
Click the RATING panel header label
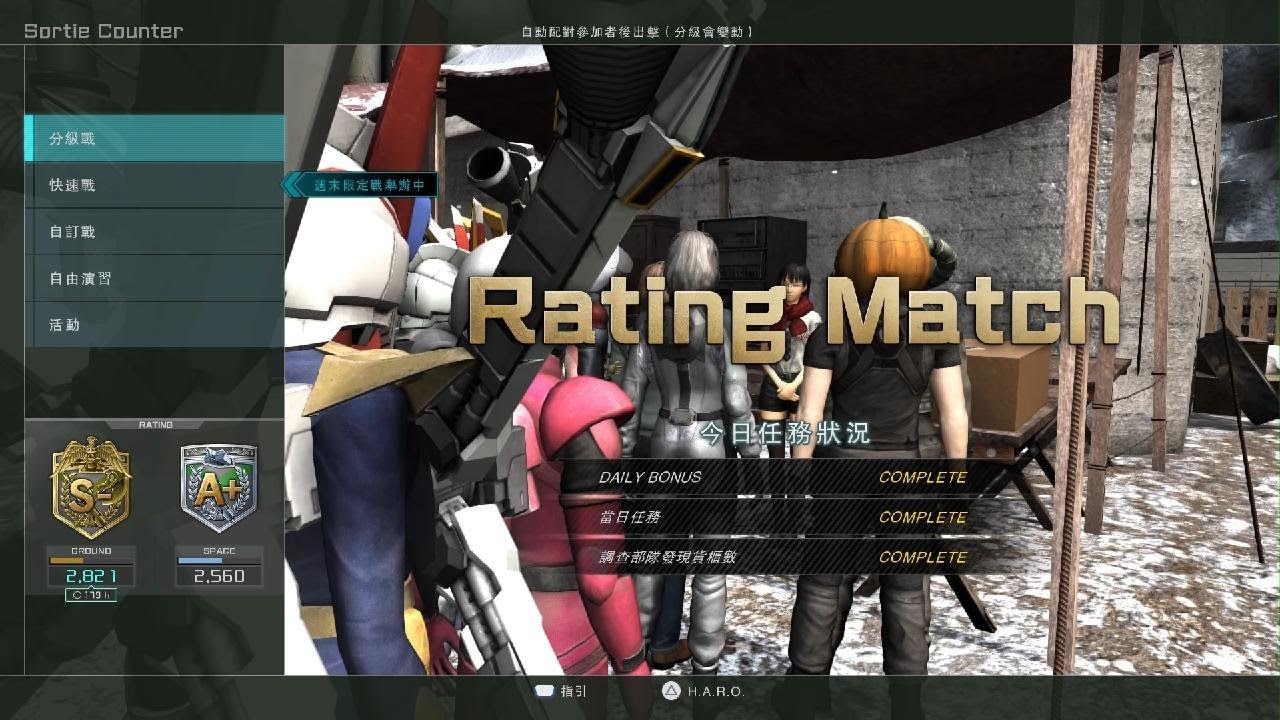(x=155, y=425)
